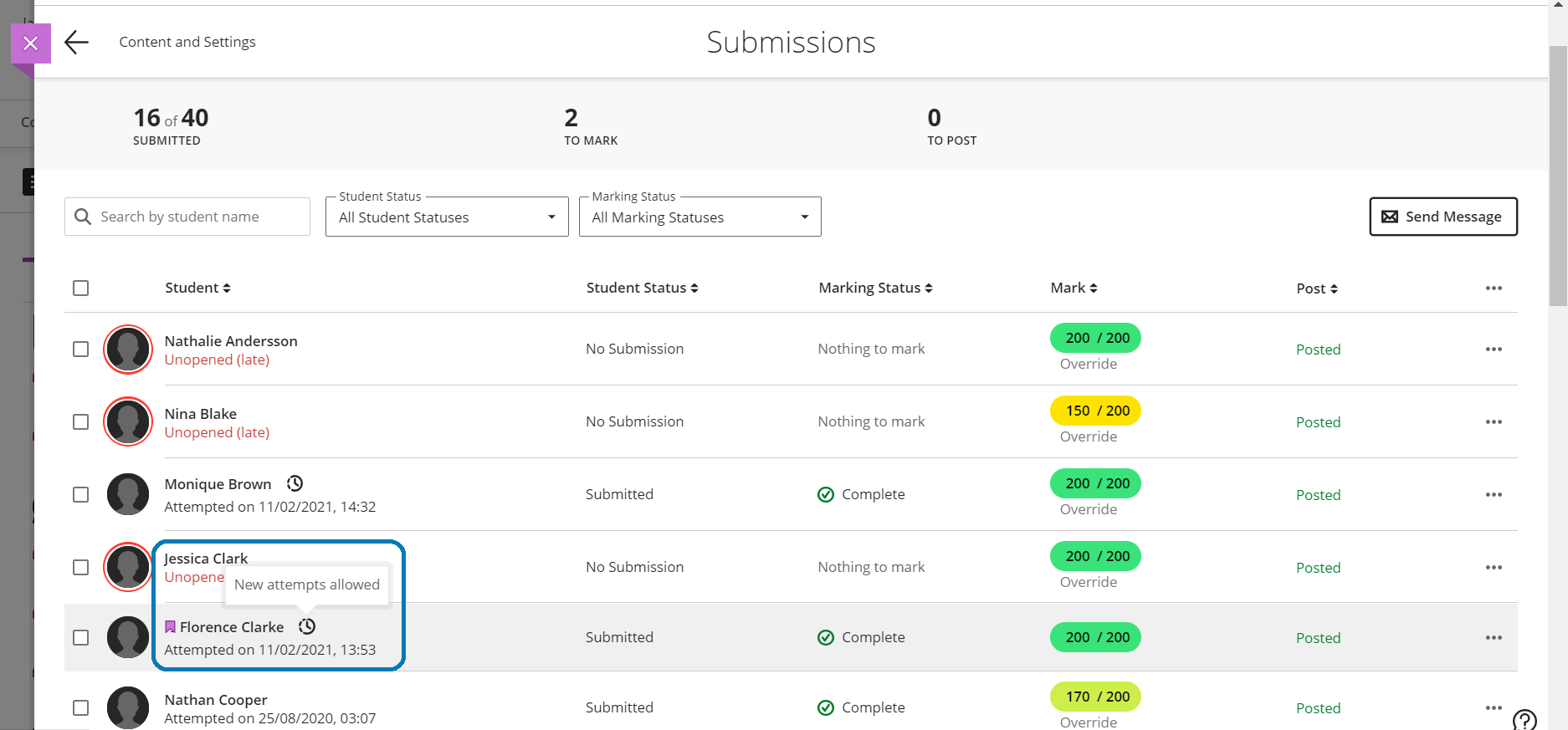This screenshot has height=730, width=1568.
Task: Click Florence Clarke's purple flag icon
Action: pos(170,627)
